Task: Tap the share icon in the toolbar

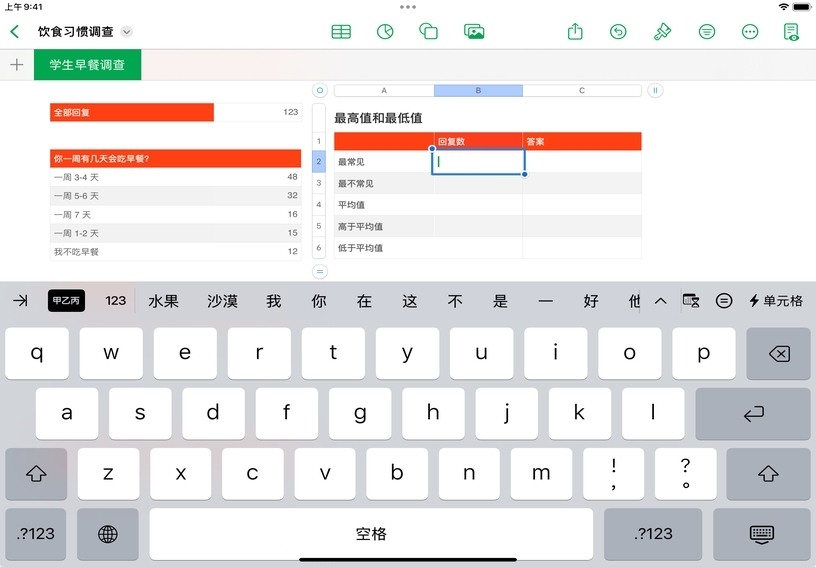Action: click(x=575, y=32)
